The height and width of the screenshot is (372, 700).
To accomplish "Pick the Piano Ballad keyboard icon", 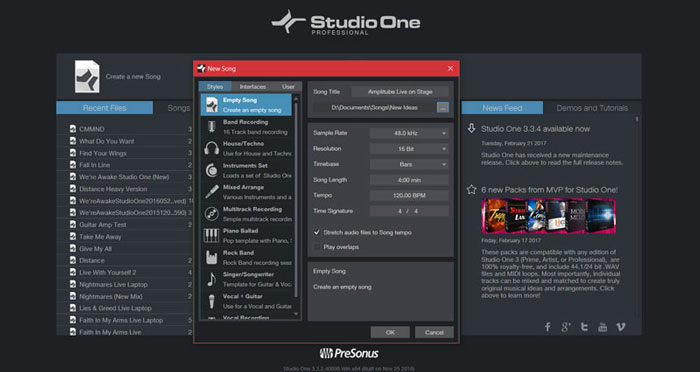I will click(211, 236).
